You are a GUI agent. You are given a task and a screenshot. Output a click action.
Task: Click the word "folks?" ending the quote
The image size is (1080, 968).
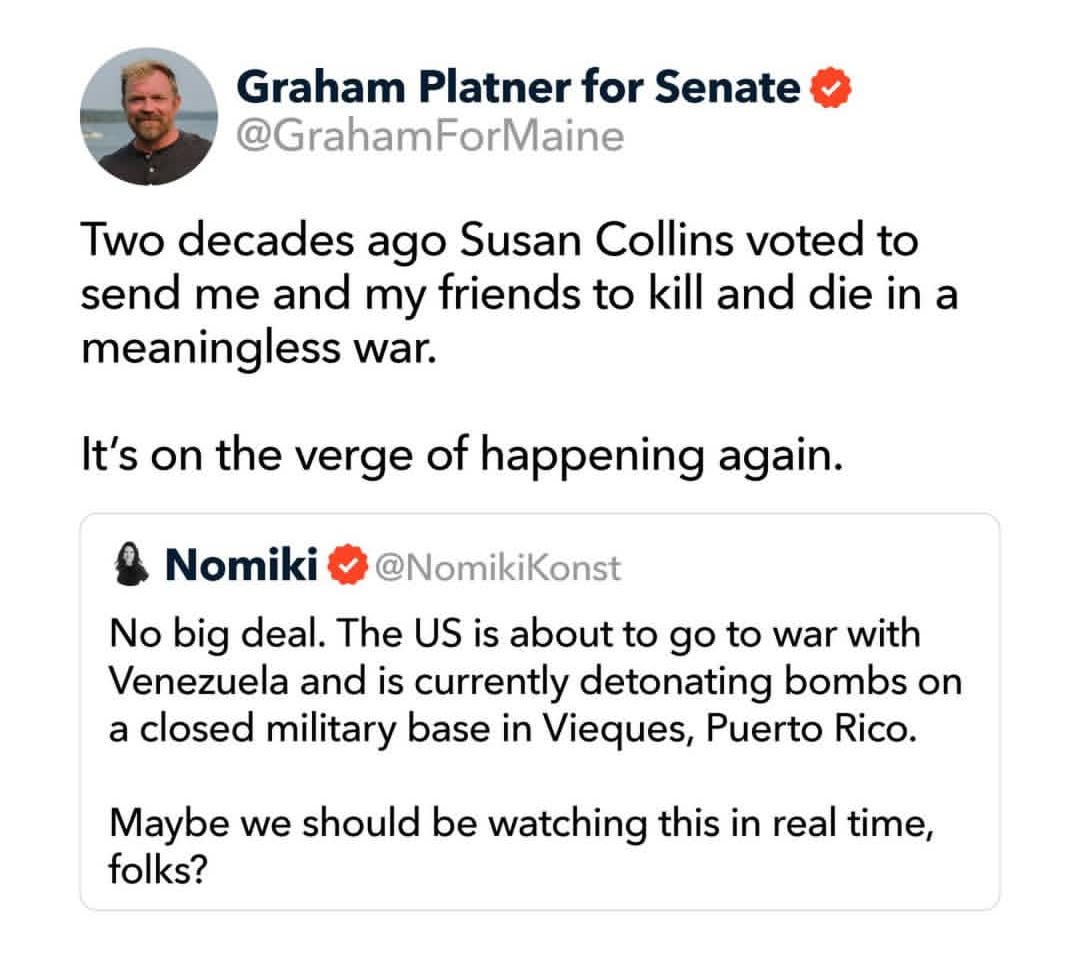pyautogui.click(x=158, y=870)
